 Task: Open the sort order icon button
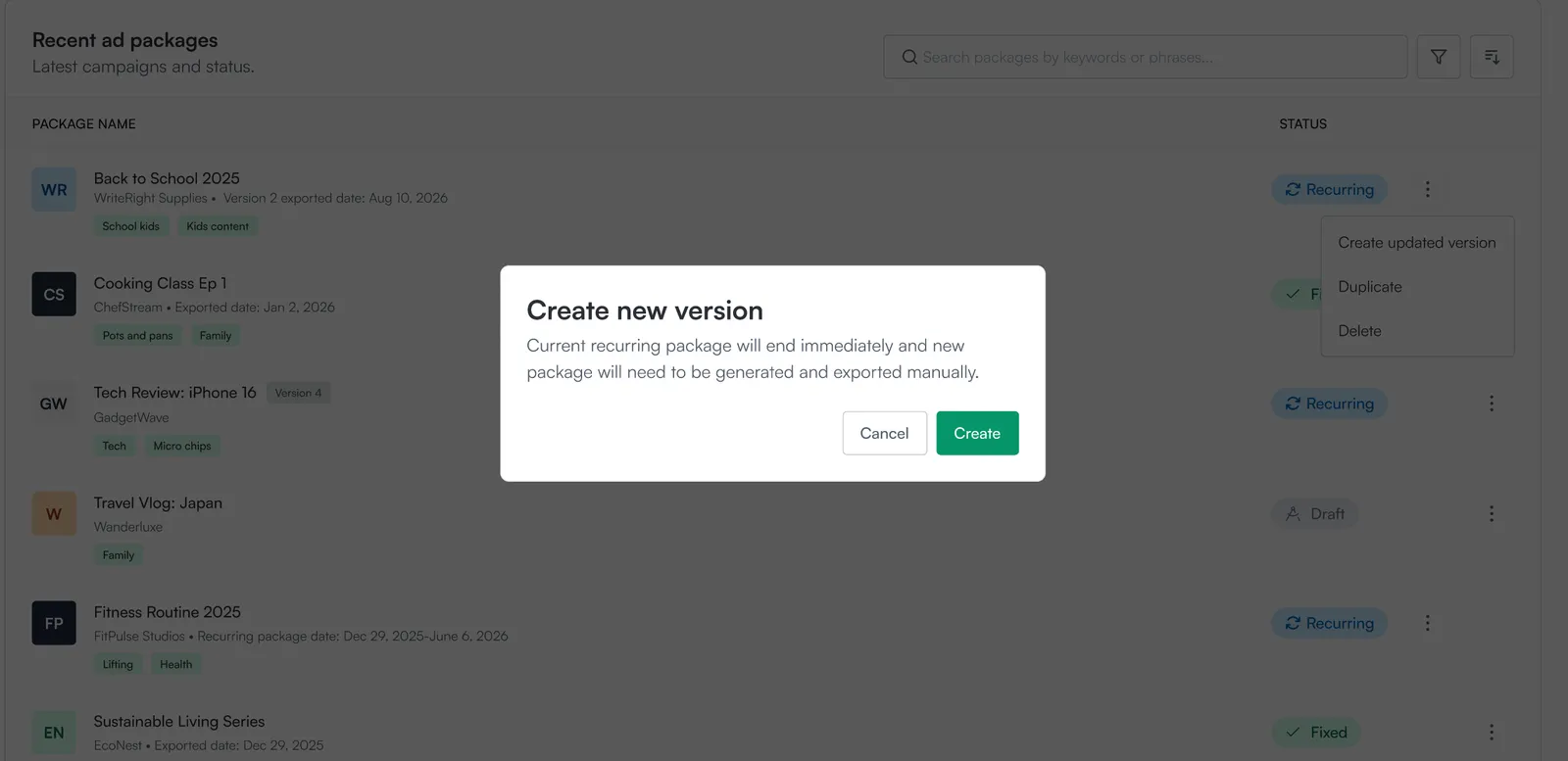pyautogui.click(x=1492, y=57)
